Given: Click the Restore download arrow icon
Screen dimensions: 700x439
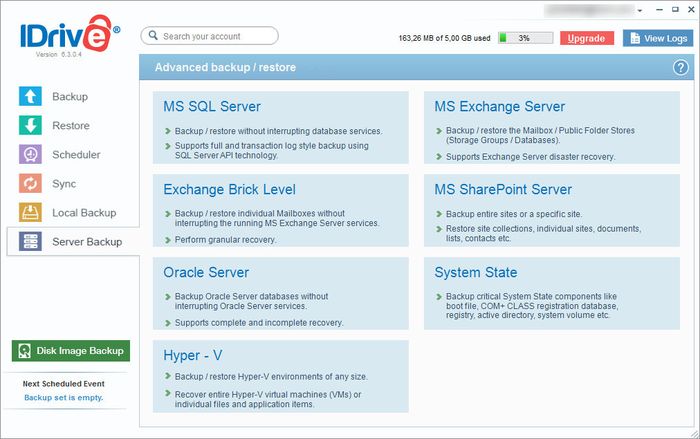Looking at the screenshot, I should click(31, 126).
